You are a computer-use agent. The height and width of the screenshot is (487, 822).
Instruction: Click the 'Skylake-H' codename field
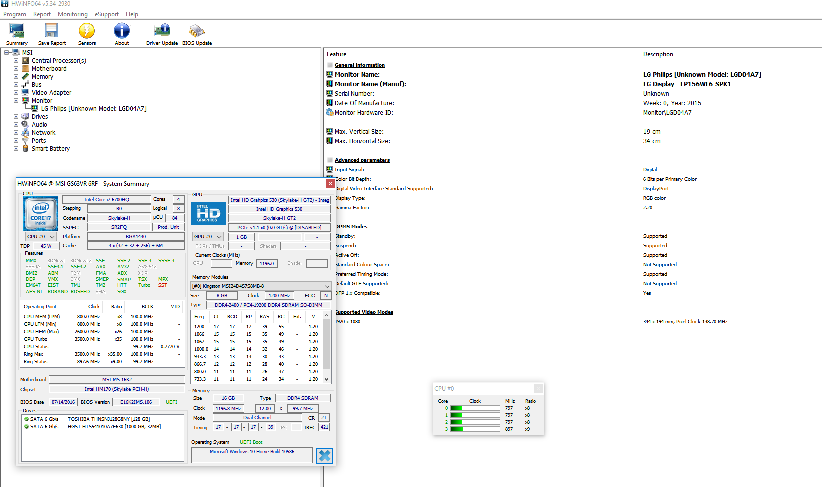coord(119,218)
